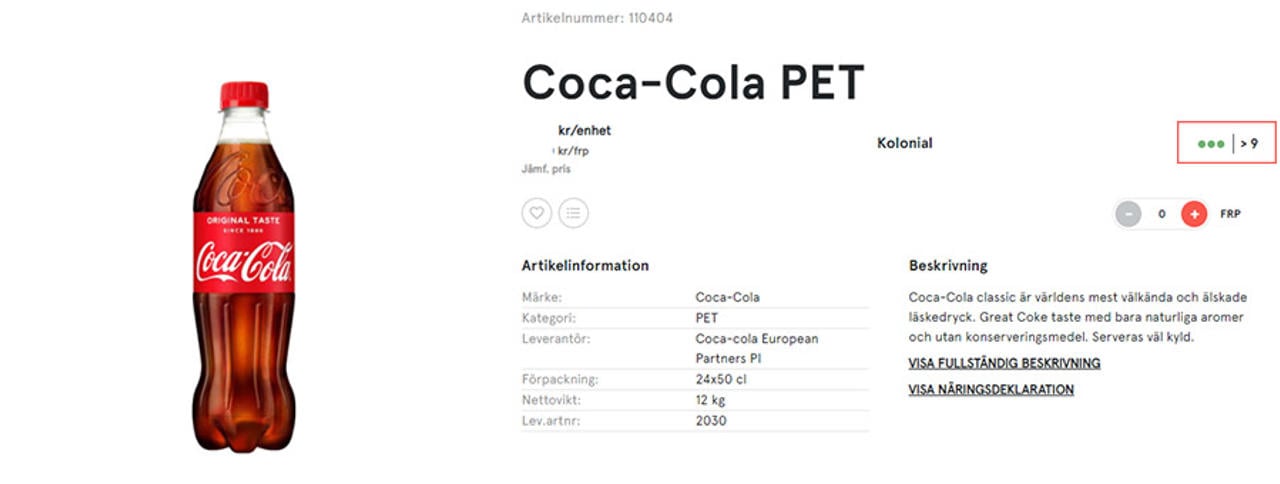Click the Artikelinformation heading
The width and height of the screenshot is (1280, 484).
pos(585,266)
